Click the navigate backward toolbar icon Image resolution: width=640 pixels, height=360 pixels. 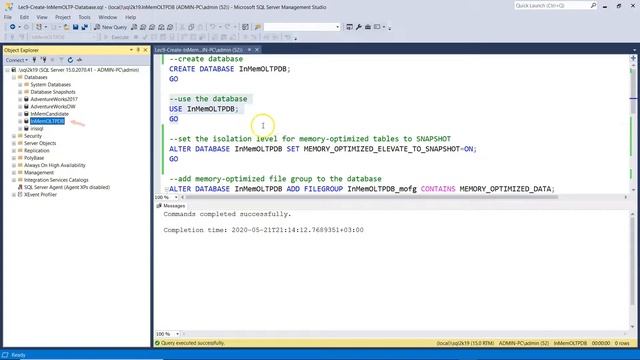[x=13, y=27]
